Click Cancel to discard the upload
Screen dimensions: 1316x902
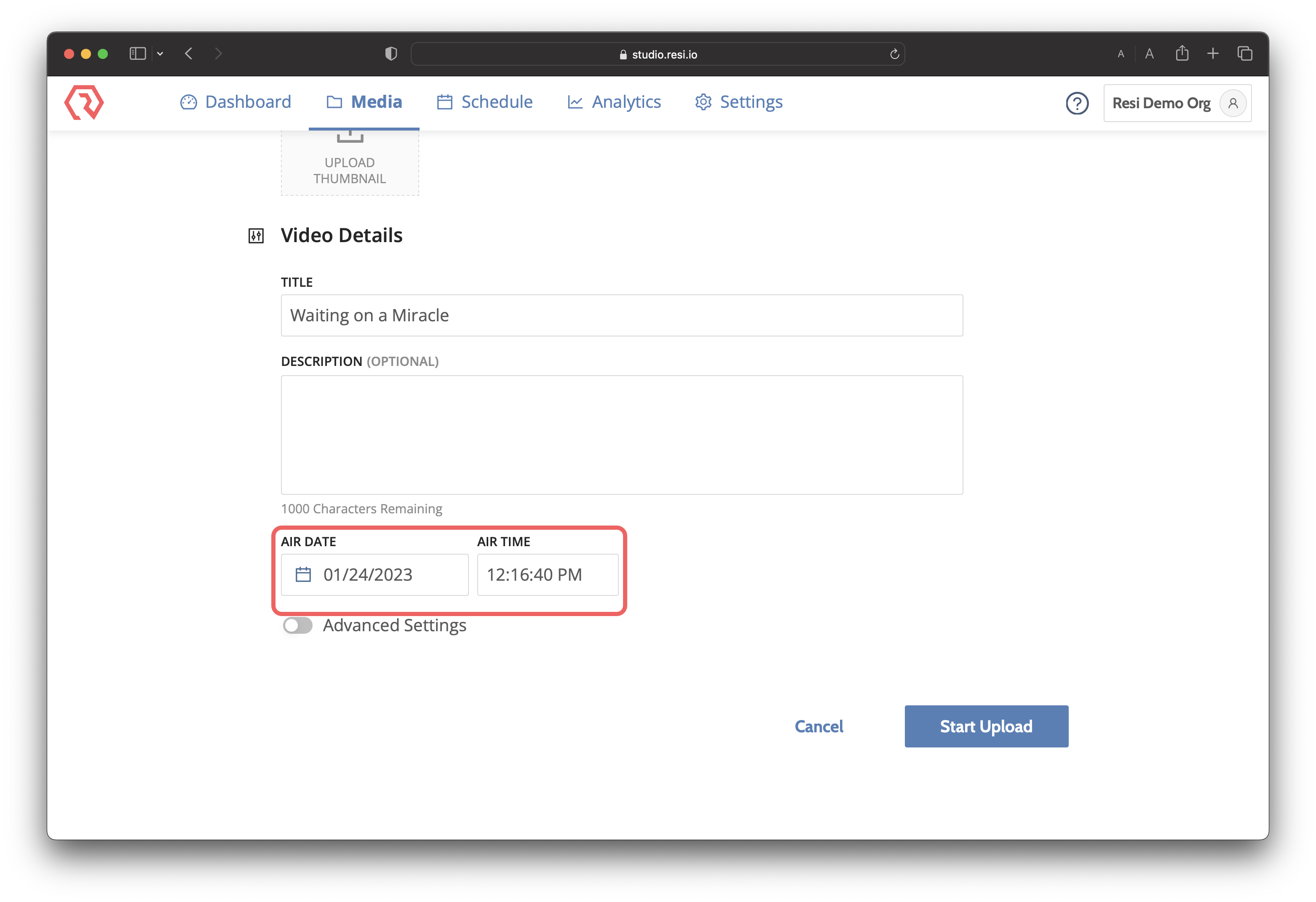pos(819,726)
